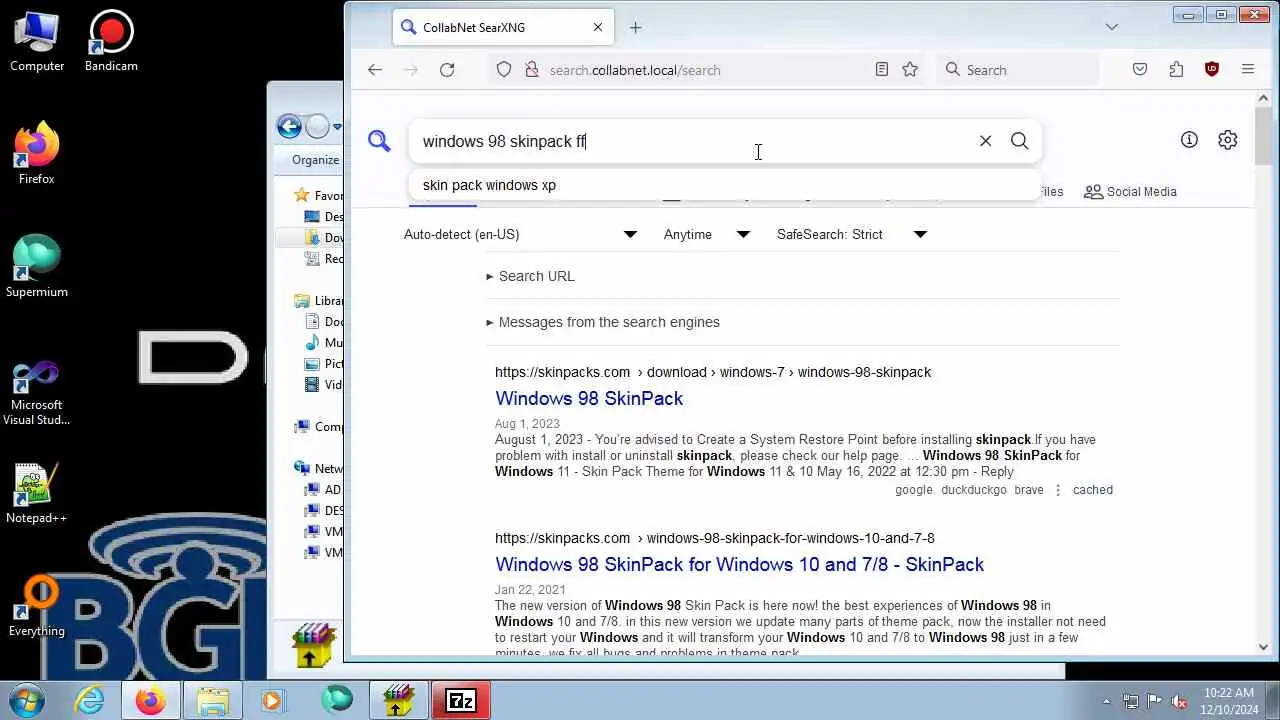
Task: Open the language Auto-detect dropdown
Action: coord(520,234)
